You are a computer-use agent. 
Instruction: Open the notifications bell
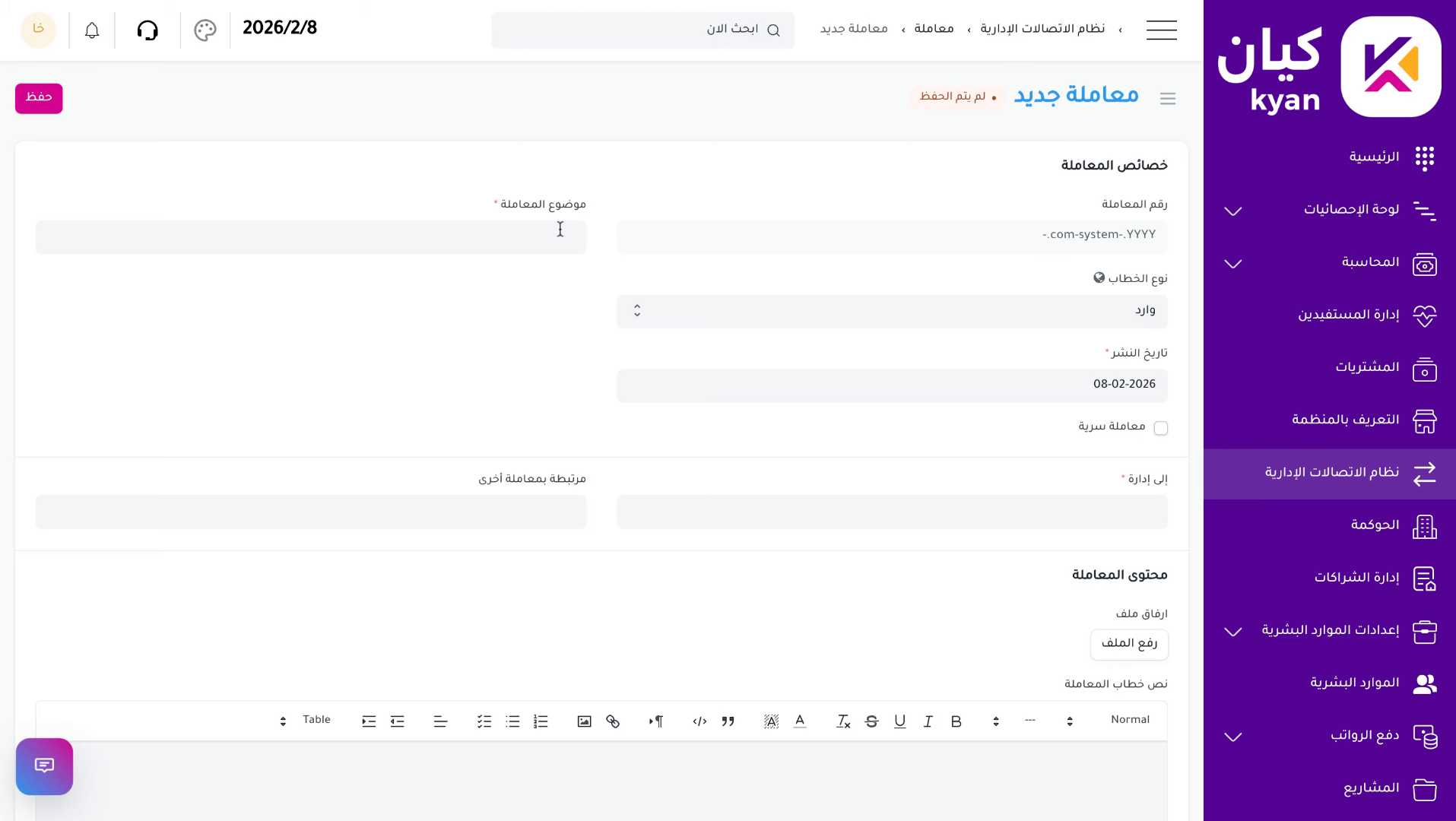click(x=91, y=30)
